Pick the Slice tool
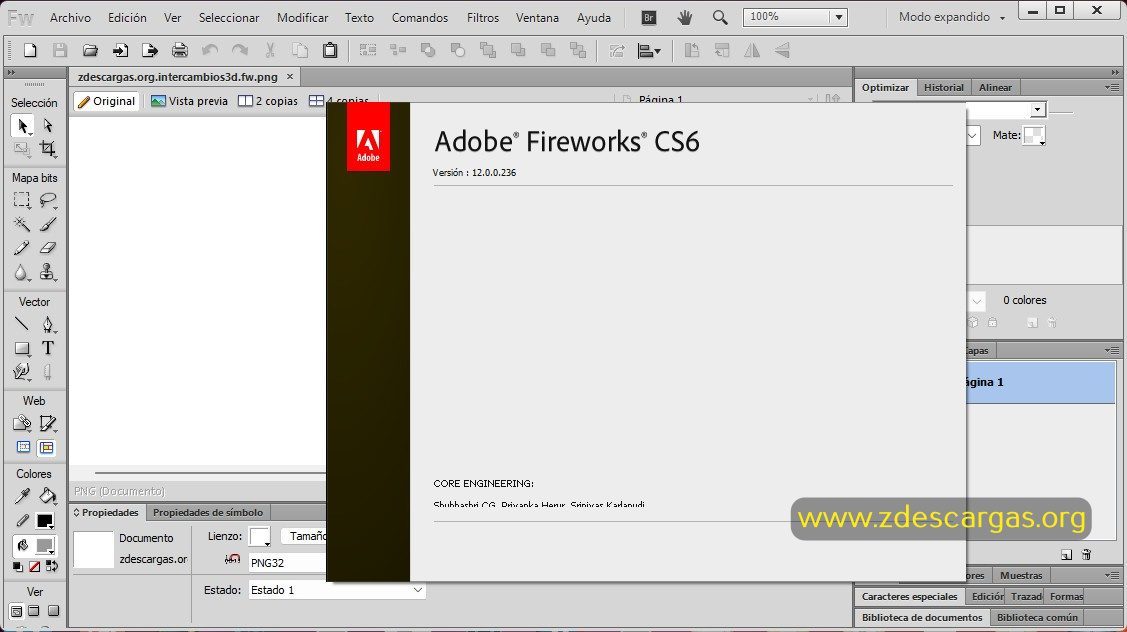Image resolution: width=1127 pixels, height=632 pixels. (x=48, y=423)
